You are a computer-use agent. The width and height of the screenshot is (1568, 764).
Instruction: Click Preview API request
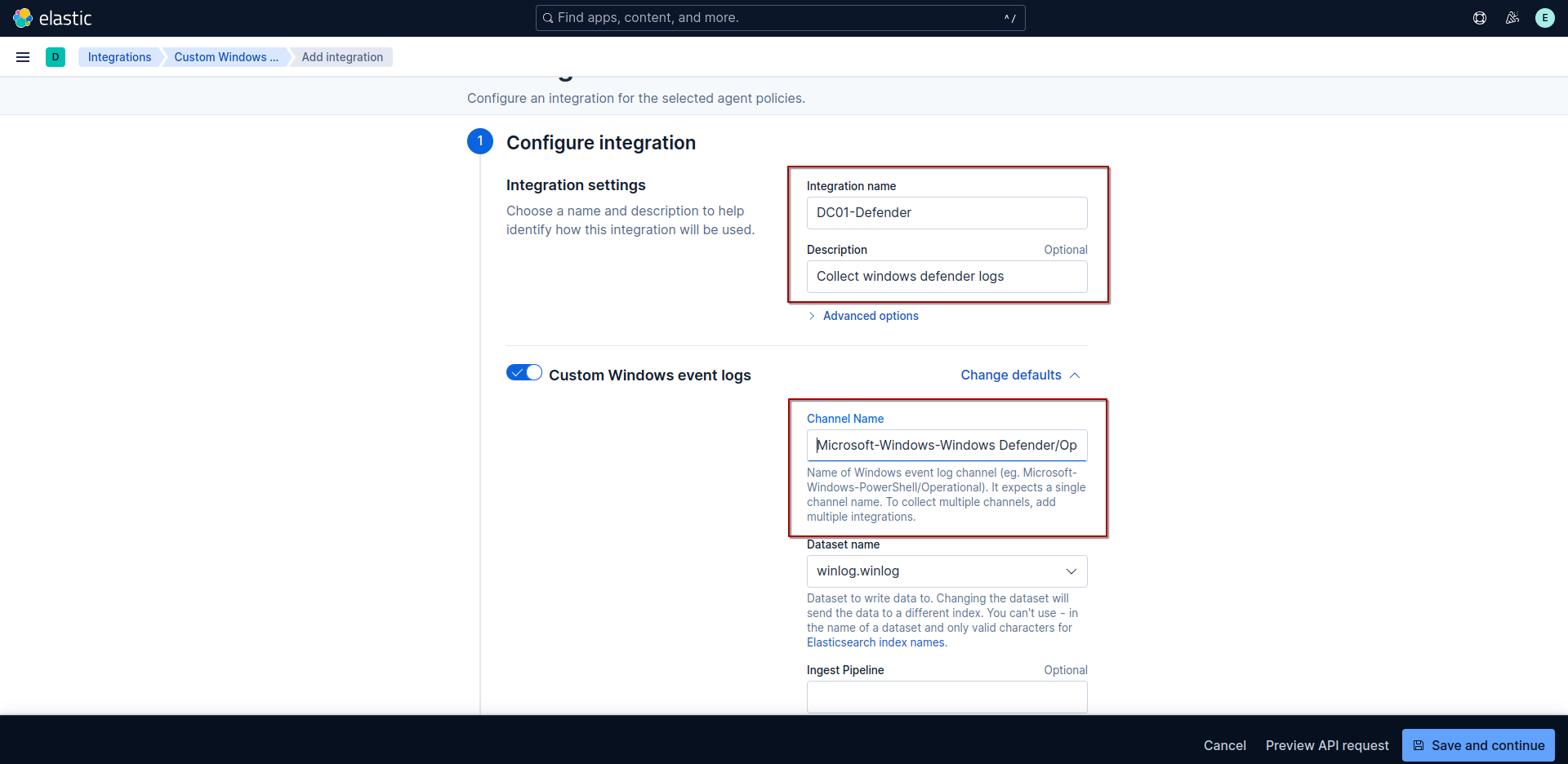pos(1327,745)
